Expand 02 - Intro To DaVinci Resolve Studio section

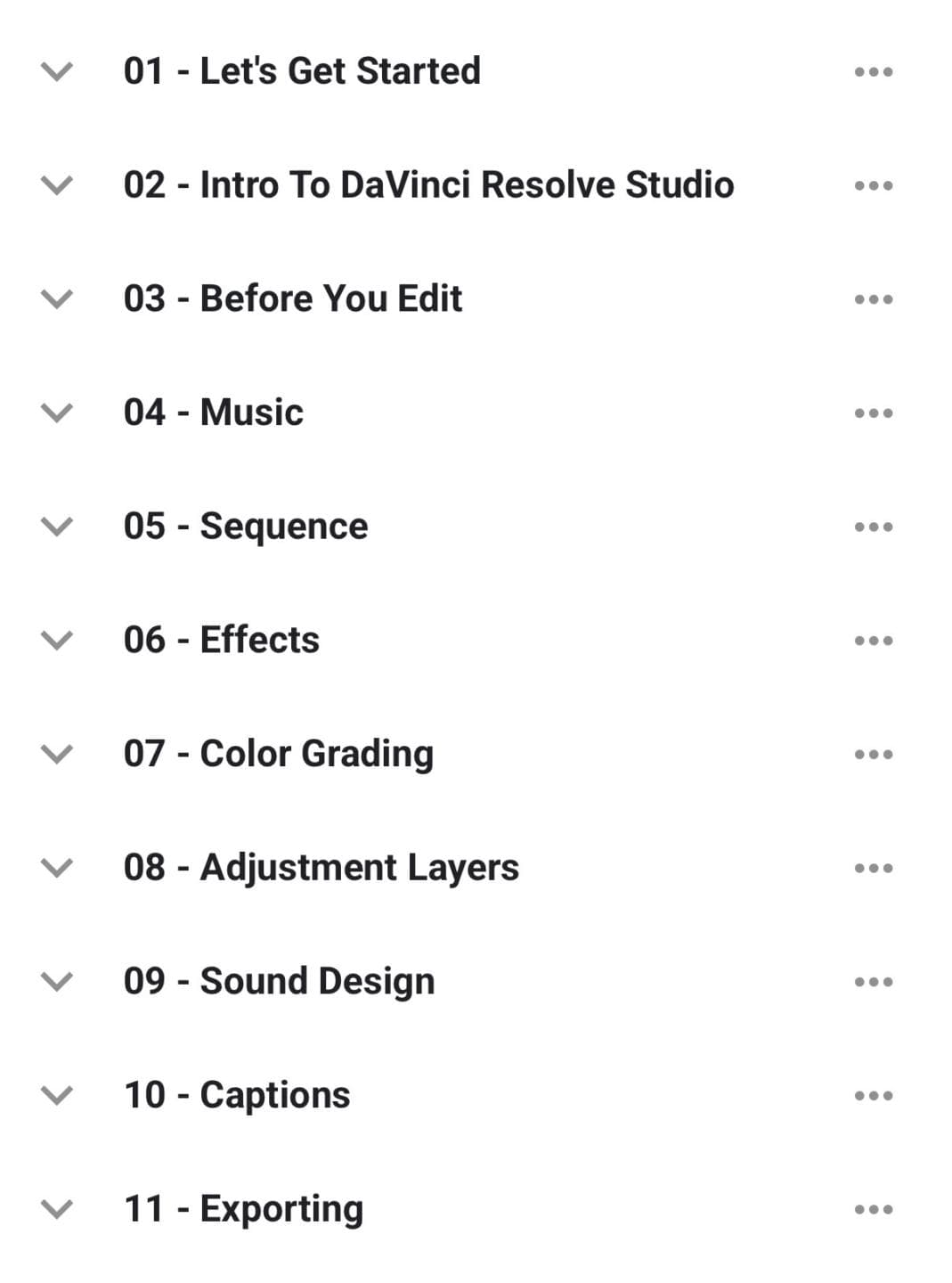(x=57, y=185)
